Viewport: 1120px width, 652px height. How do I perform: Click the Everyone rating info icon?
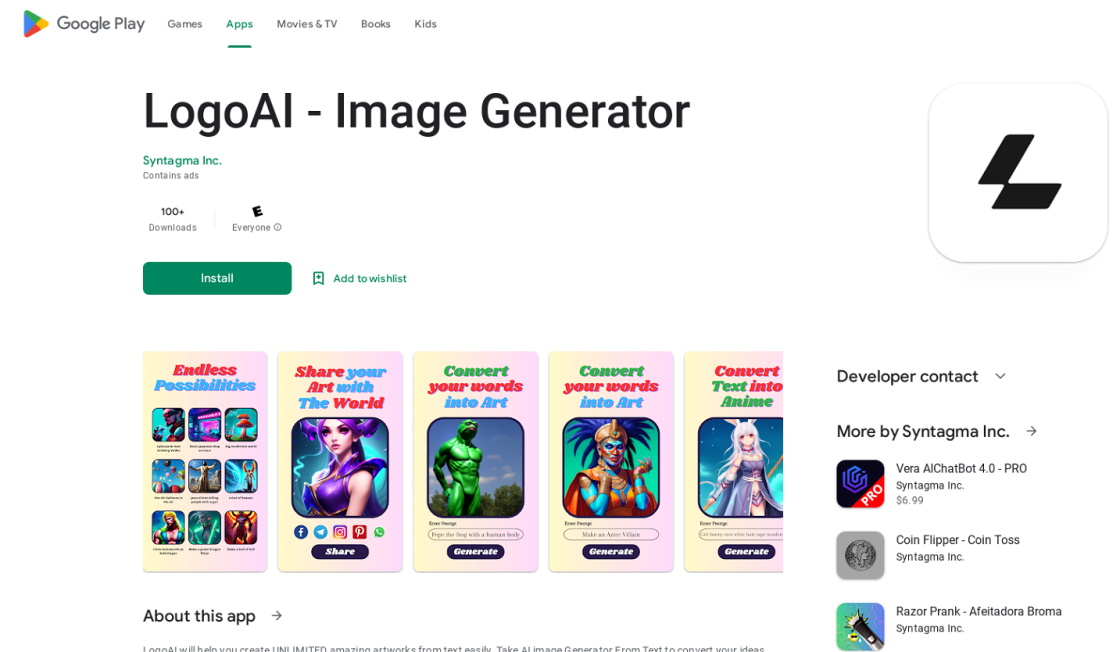tap(278, 227)
